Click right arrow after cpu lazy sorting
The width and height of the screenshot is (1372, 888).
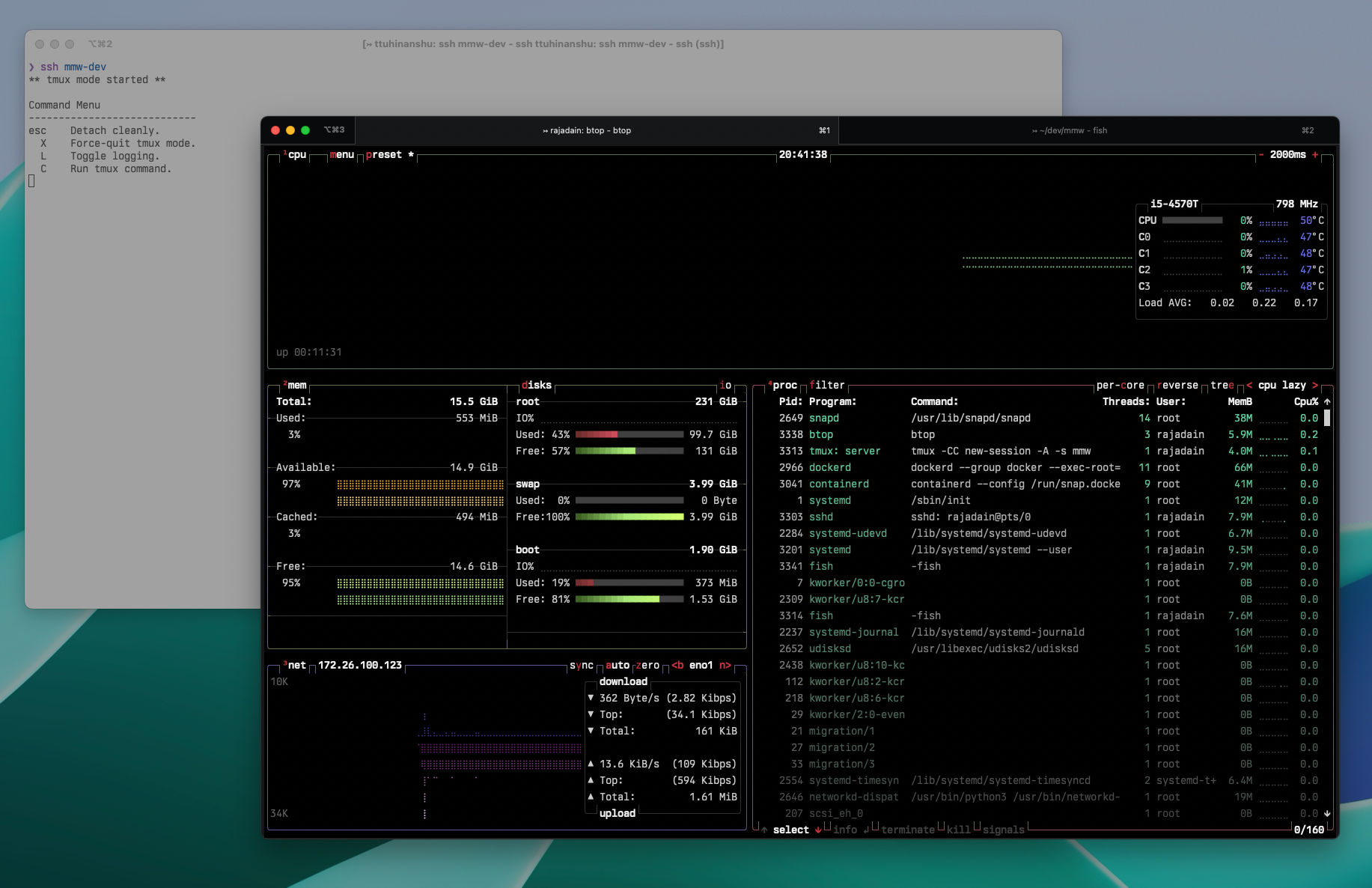pos(1315,386)
